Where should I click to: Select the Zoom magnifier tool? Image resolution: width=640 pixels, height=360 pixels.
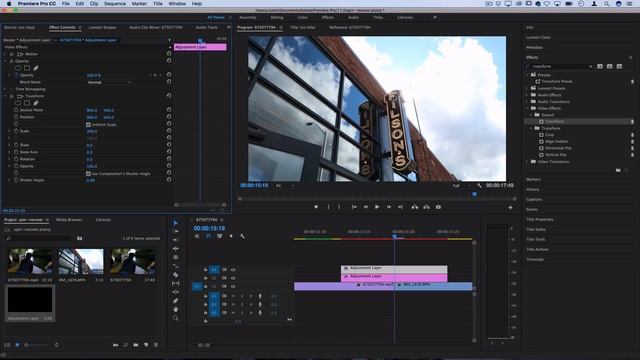click(176, 318)
